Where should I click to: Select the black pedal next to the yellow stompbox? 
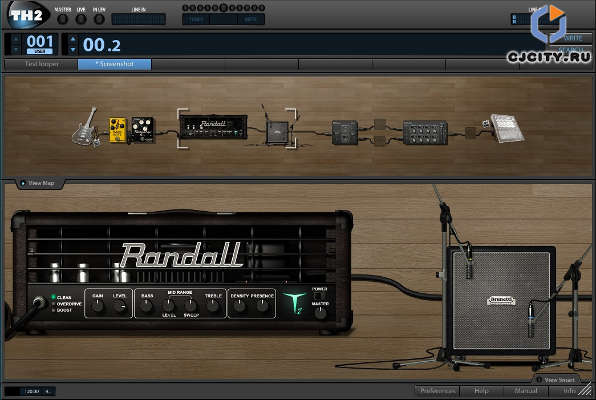point(142,130)
